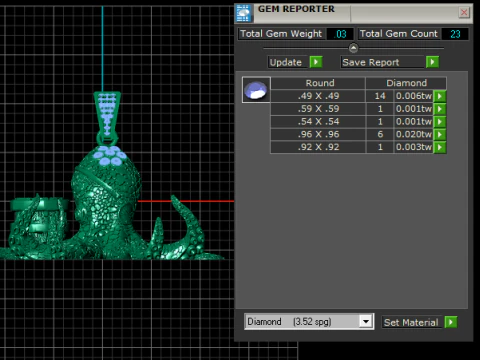Click the Total Gem Count label

pos(399,34)
